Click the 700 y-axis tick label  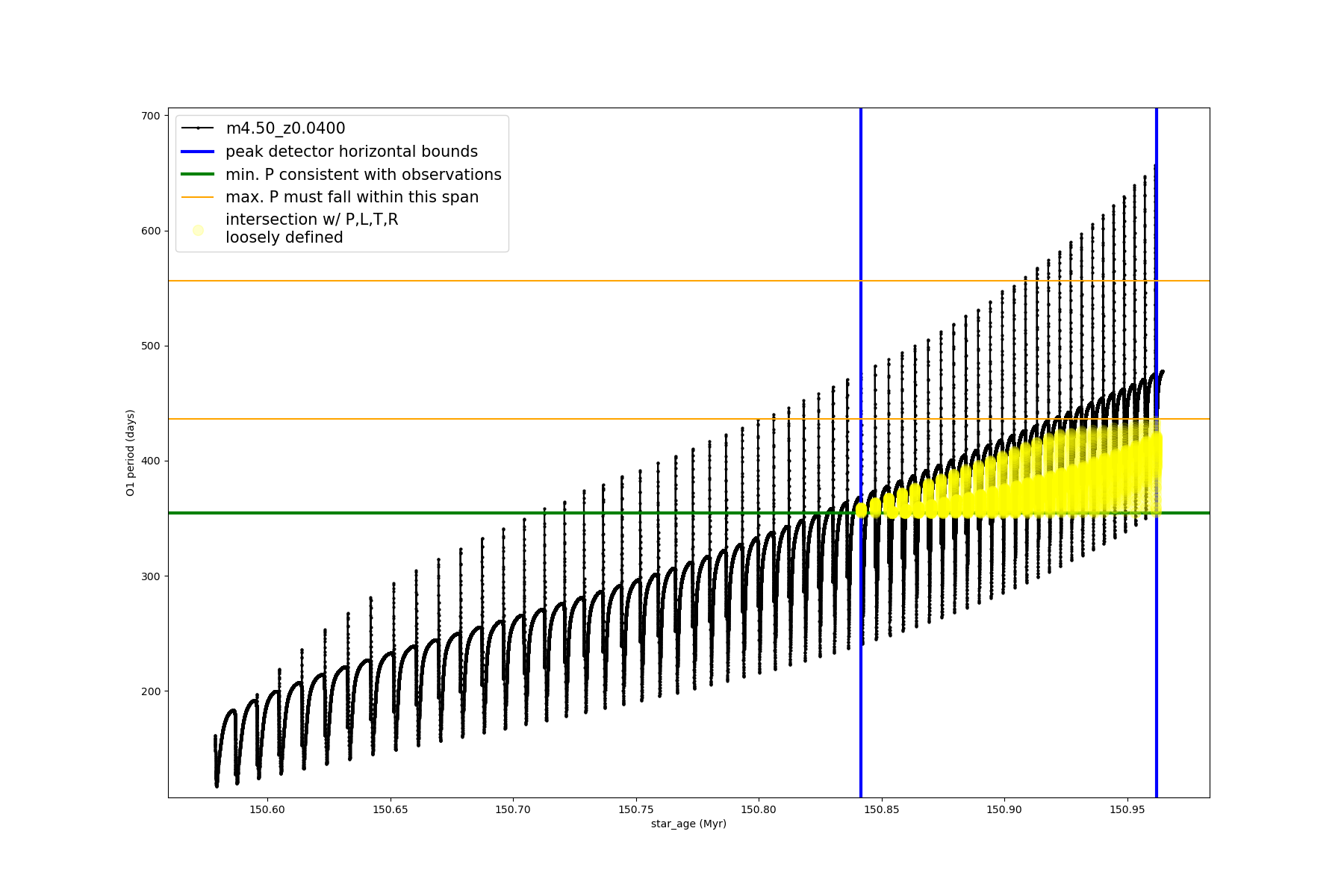click(x=151, y=116)
